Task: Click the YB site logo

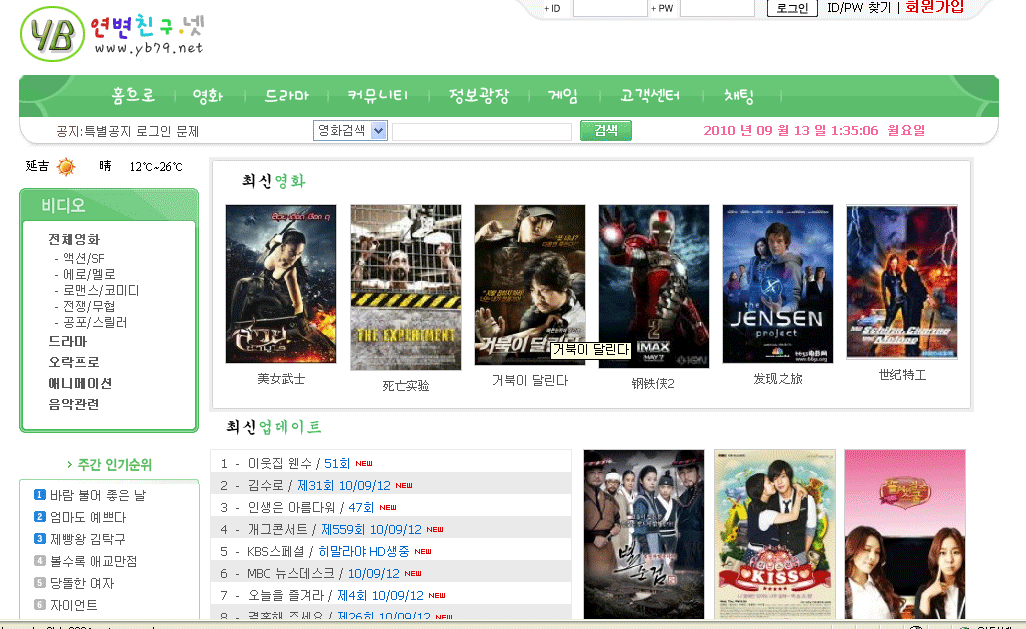Action: pyautogui.click(x=52, y=34)
